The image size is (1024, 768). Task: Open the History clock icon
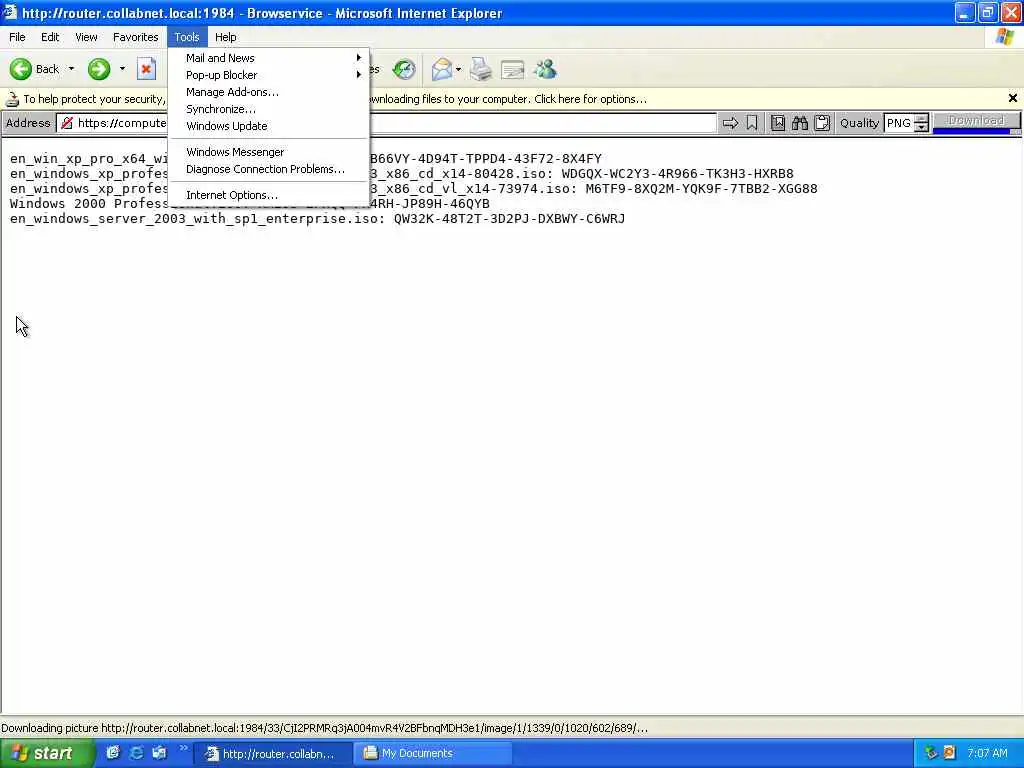(404, 69)
